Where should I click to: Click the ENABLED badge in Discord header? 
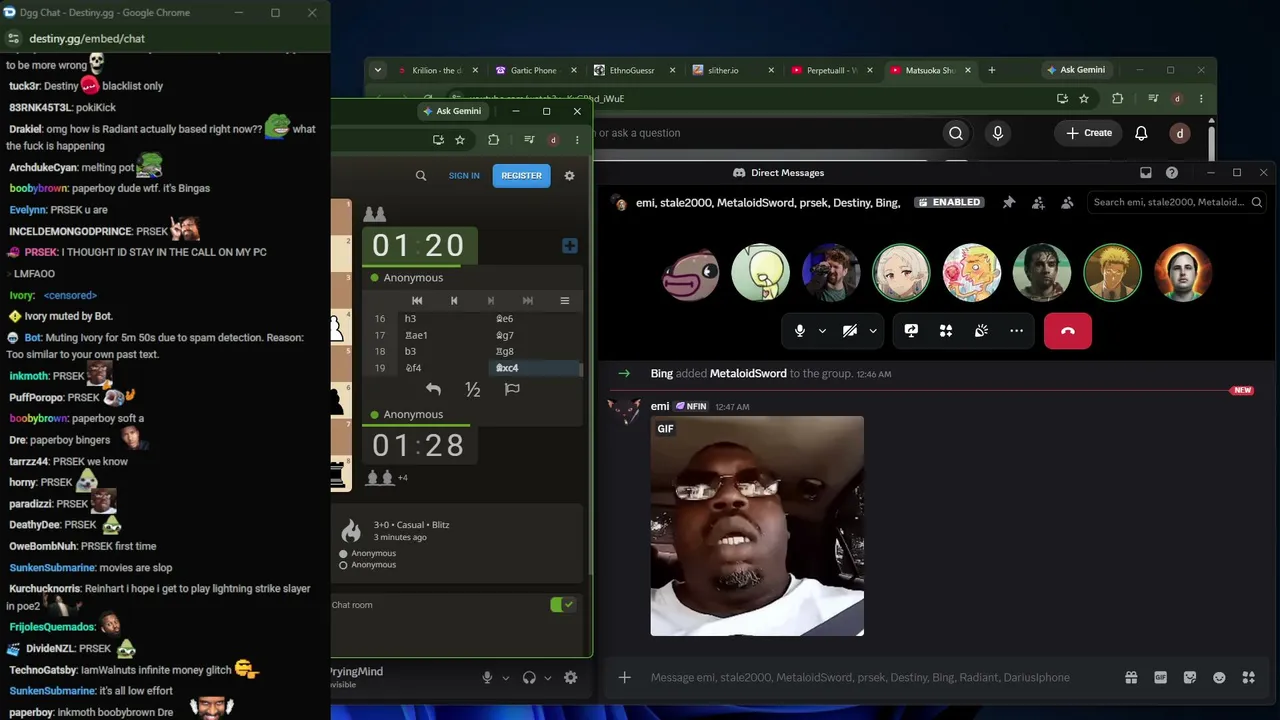[948, 202]
